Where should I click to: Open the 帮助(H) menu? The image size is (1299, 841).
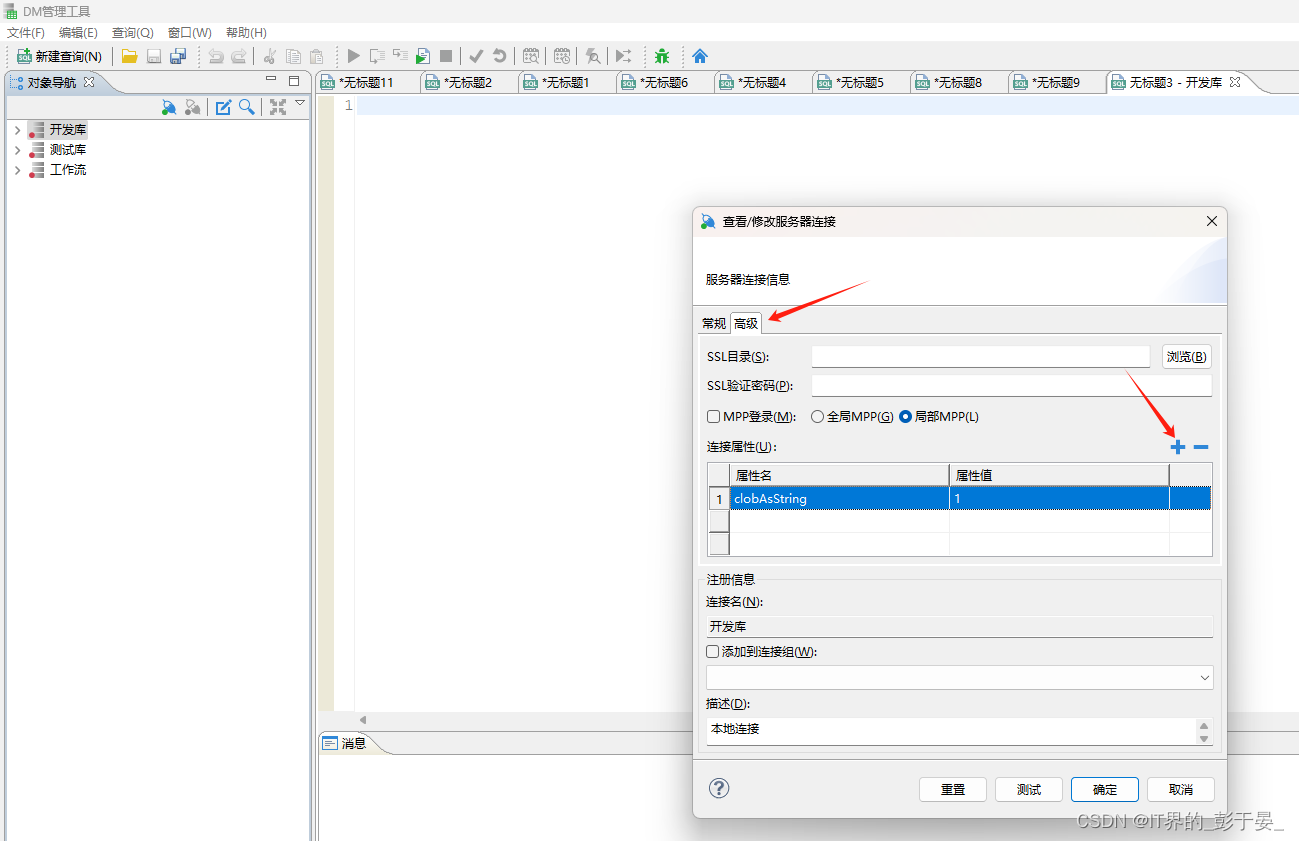(246, 33)
